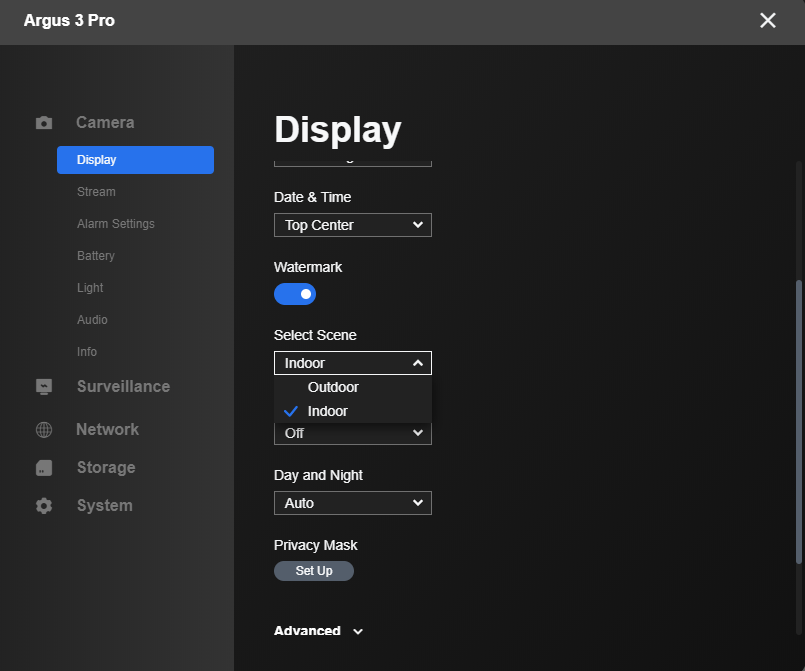805x671 pixels.
Task: Open the Alarm Settings page
Action: (116, 224)
